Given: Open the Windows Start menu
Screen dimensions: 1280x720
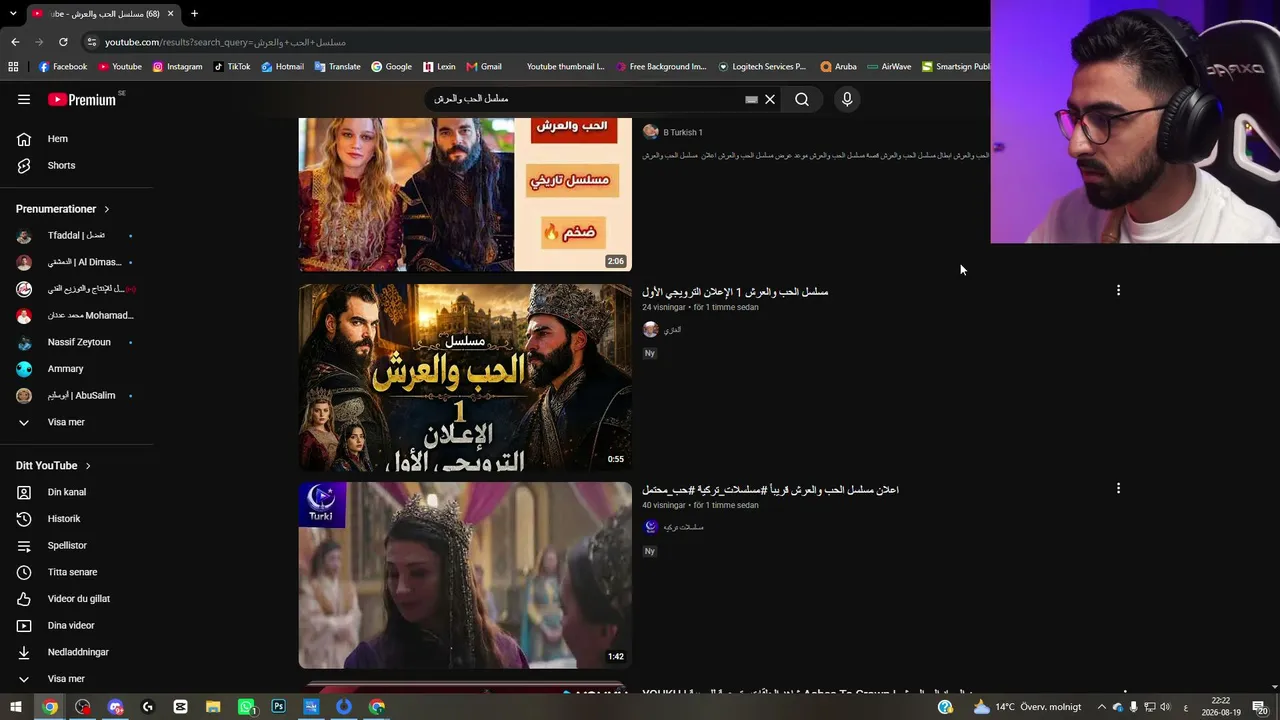Looking at the screenshot, I should click(x=15, y=707).
